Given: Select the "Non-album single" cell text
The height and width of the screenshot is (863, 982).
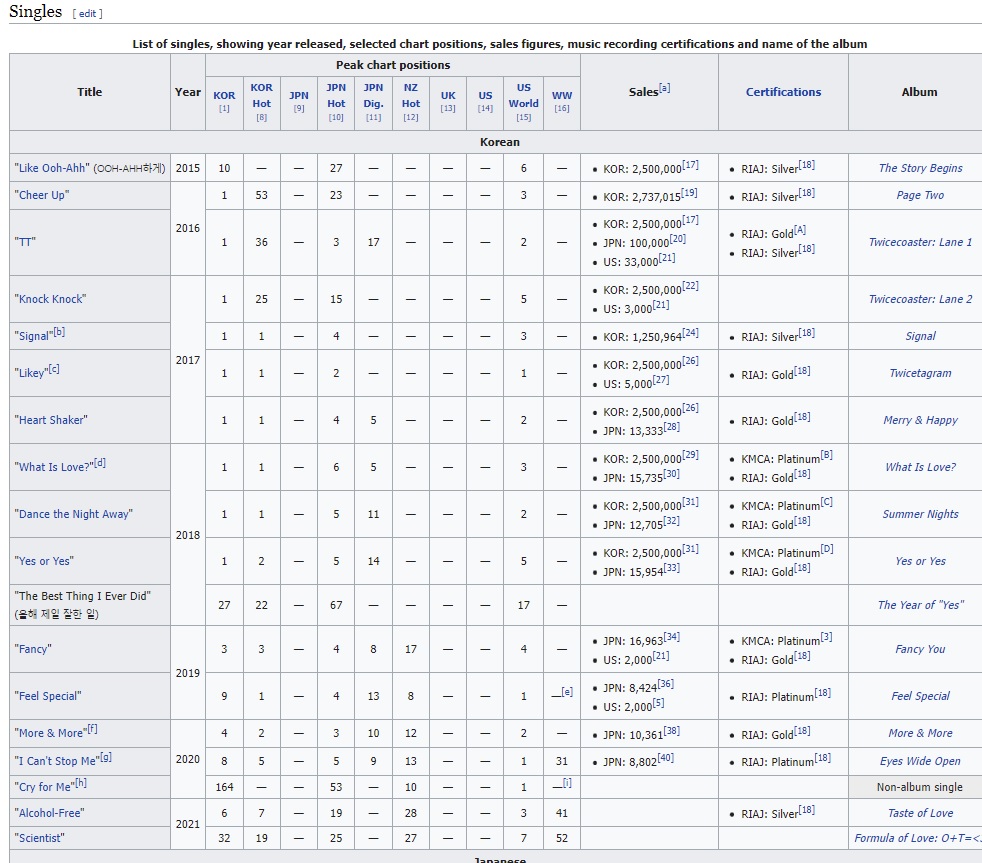Looking at the screenshot, I should pyautogui.click(x=919, y=787).
